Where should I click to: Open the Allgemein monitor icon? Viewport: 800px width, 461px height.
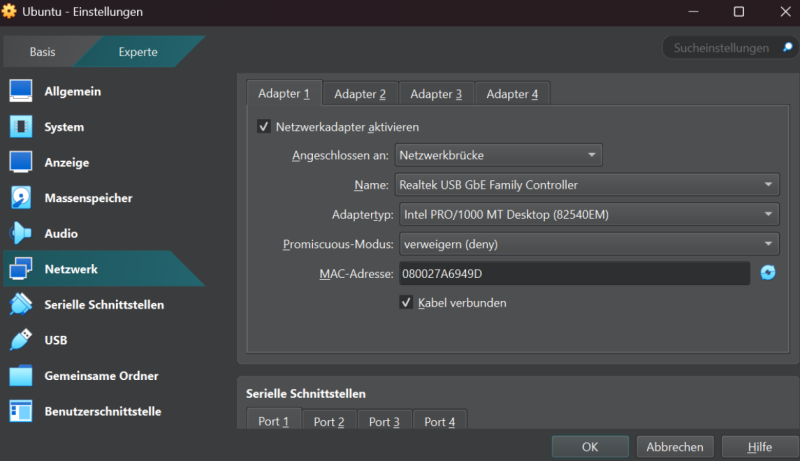(20, 91)
